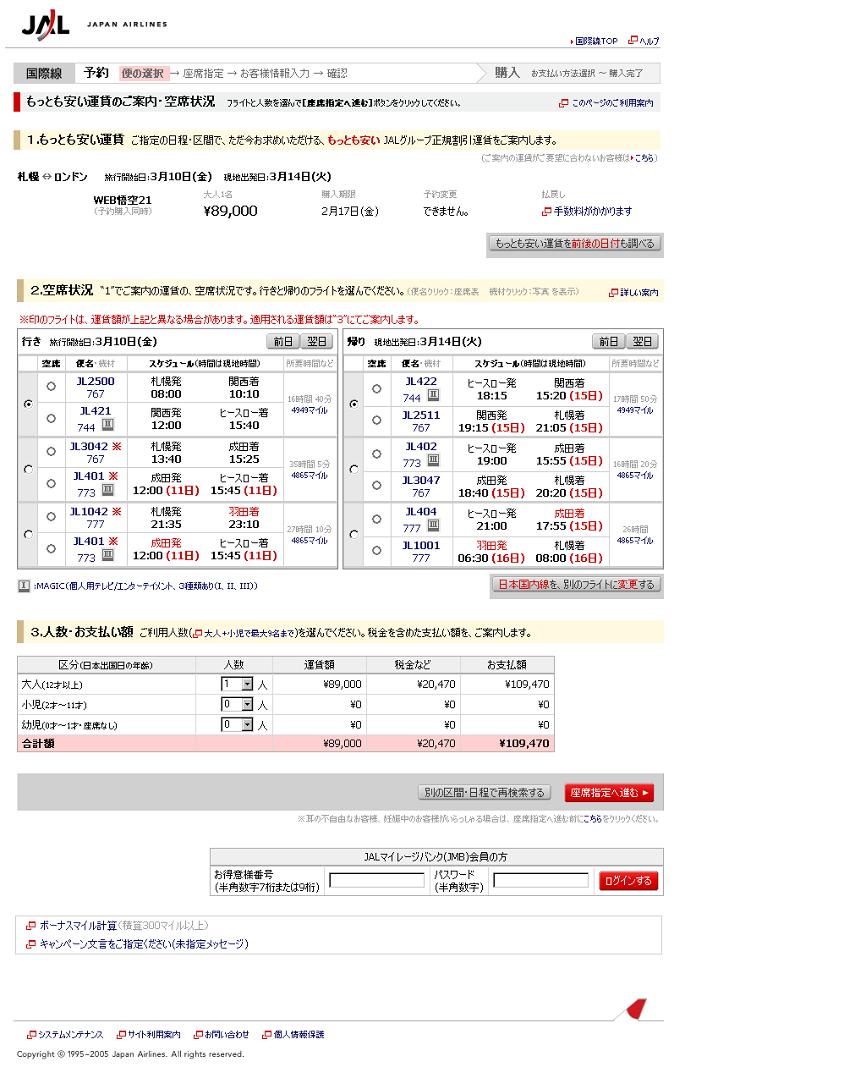Click the popup icon beside お問い合わせ

(x=198, y=1035)
